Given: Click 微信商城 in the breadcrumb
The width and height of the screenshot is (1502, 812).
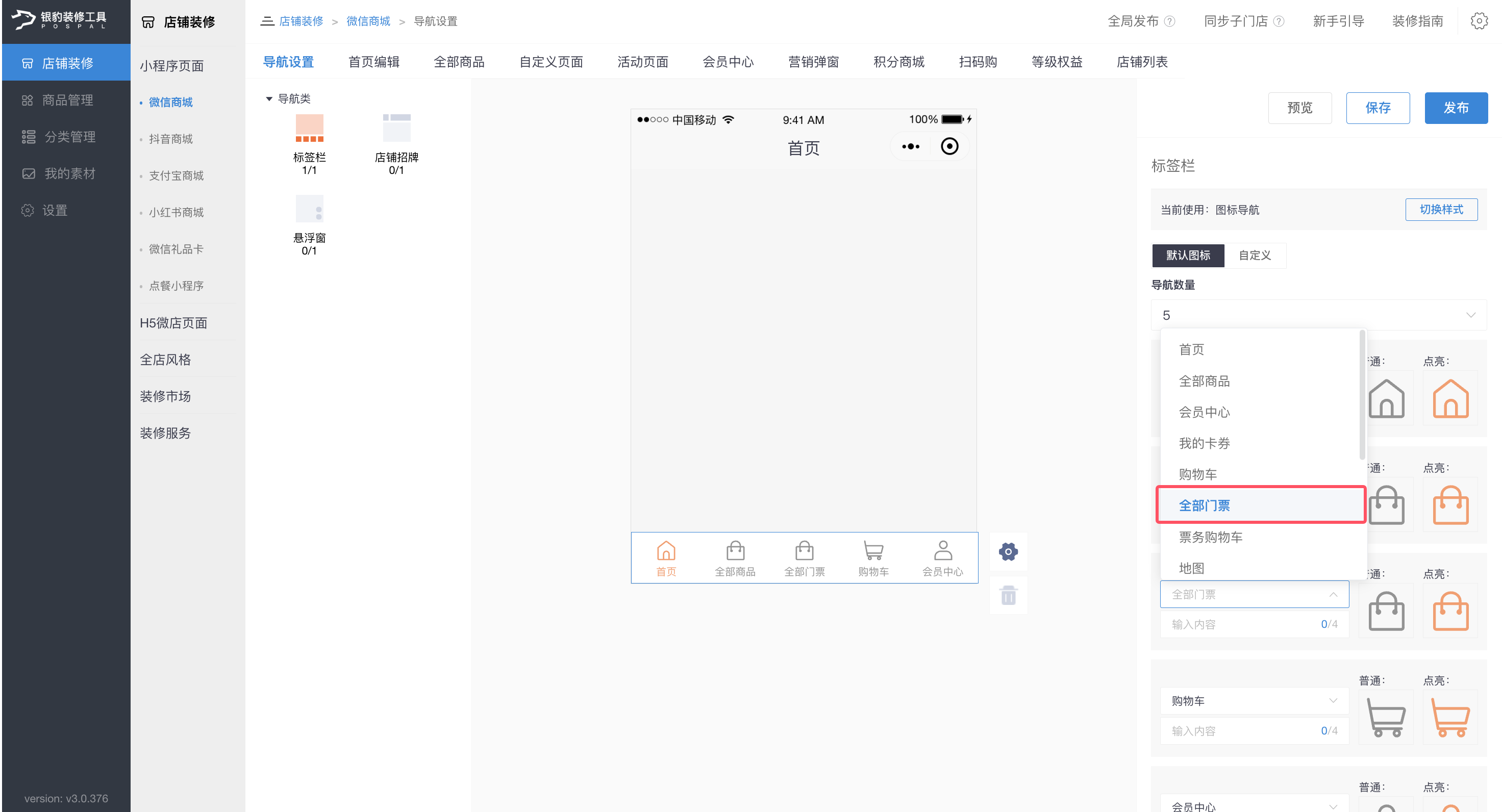Looking at the screenshot, I should pos(368,21).
